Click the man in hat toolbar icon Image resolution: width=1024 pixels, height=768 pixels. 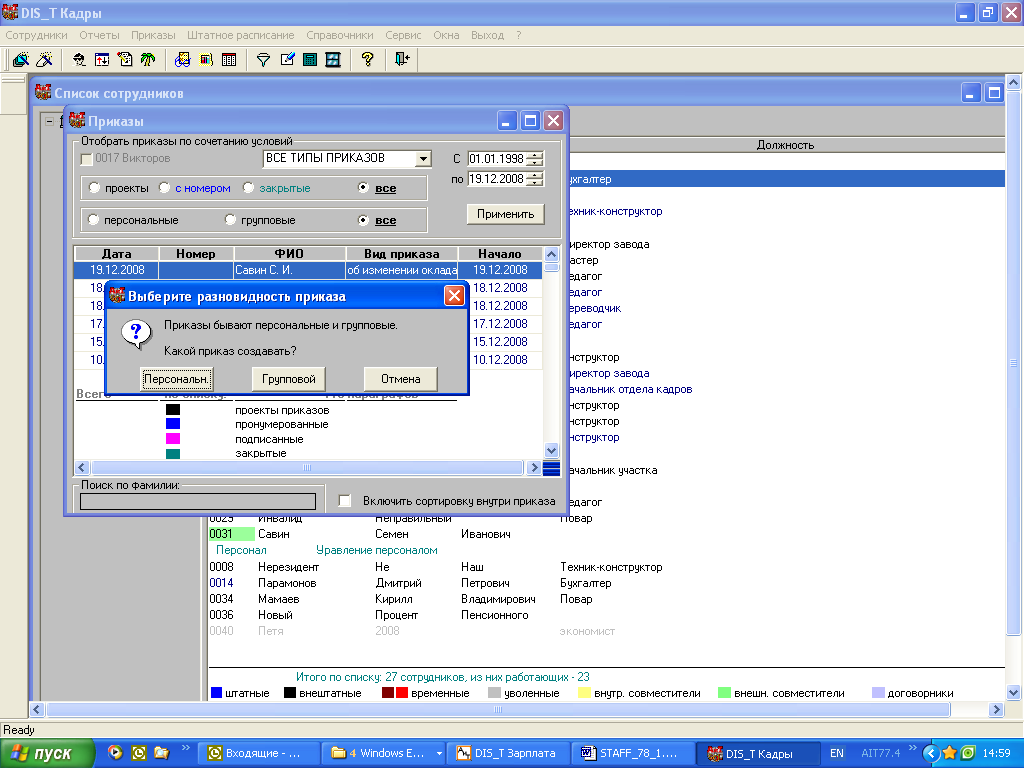click(x=79, y=60)
